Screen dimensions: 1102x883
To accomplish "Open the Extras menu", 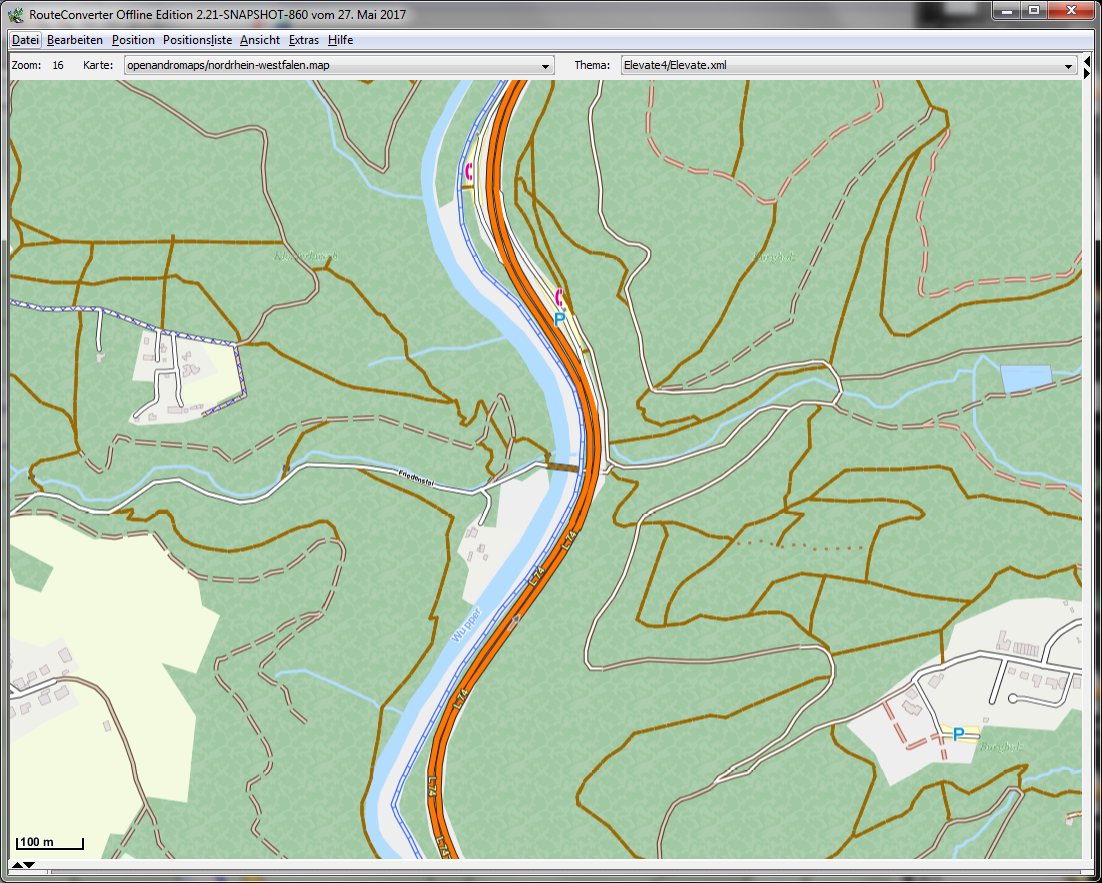I will pos(304,40).
